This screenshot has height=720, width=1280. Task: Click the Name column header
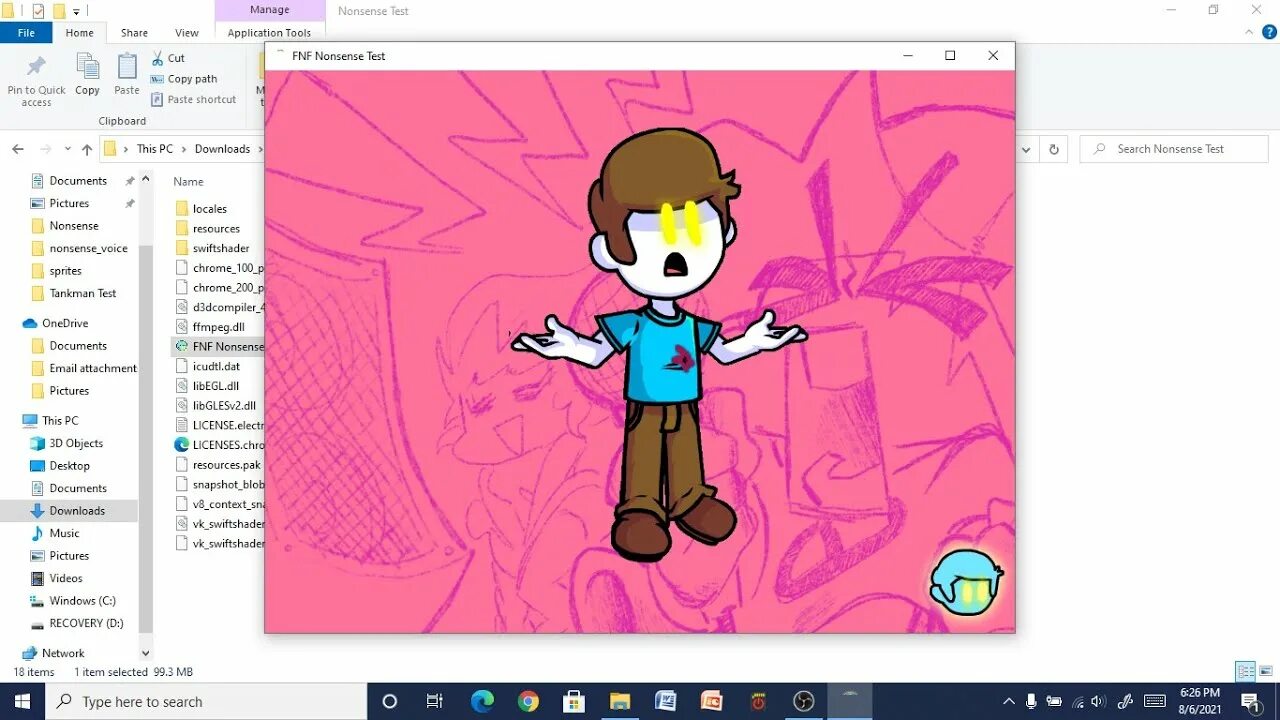(x=188, y=182)
